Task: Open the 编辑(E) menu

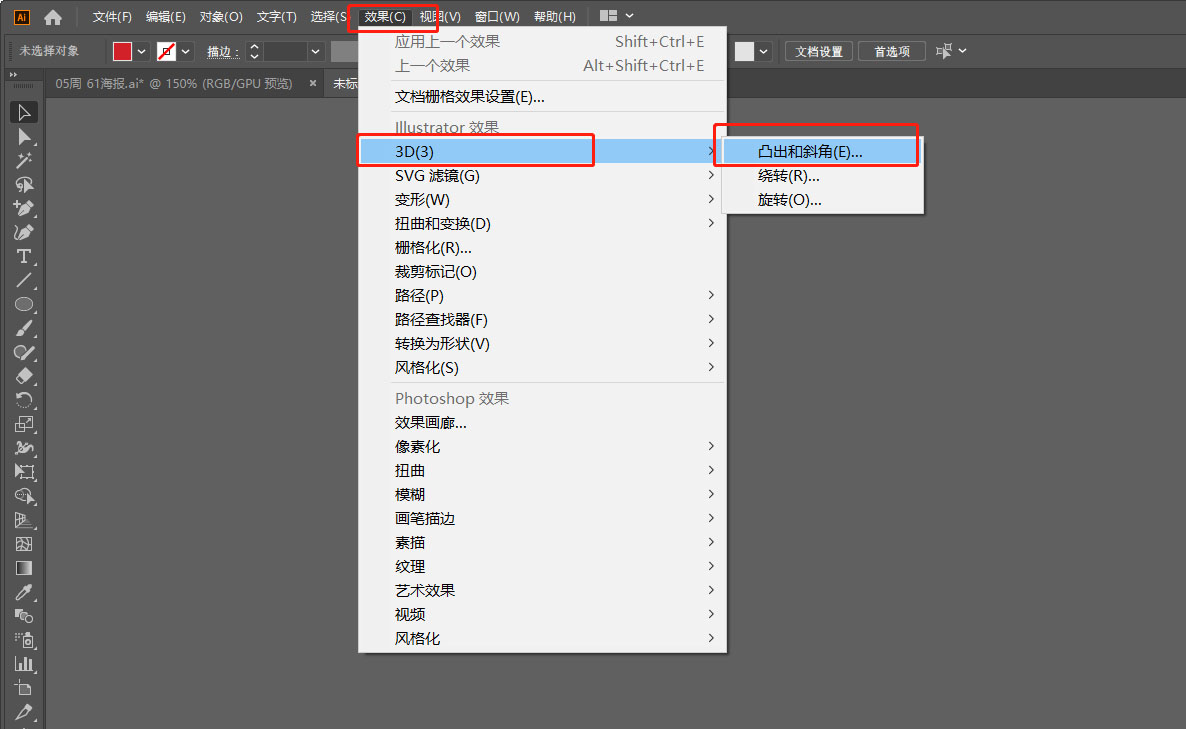Action: 166,17
